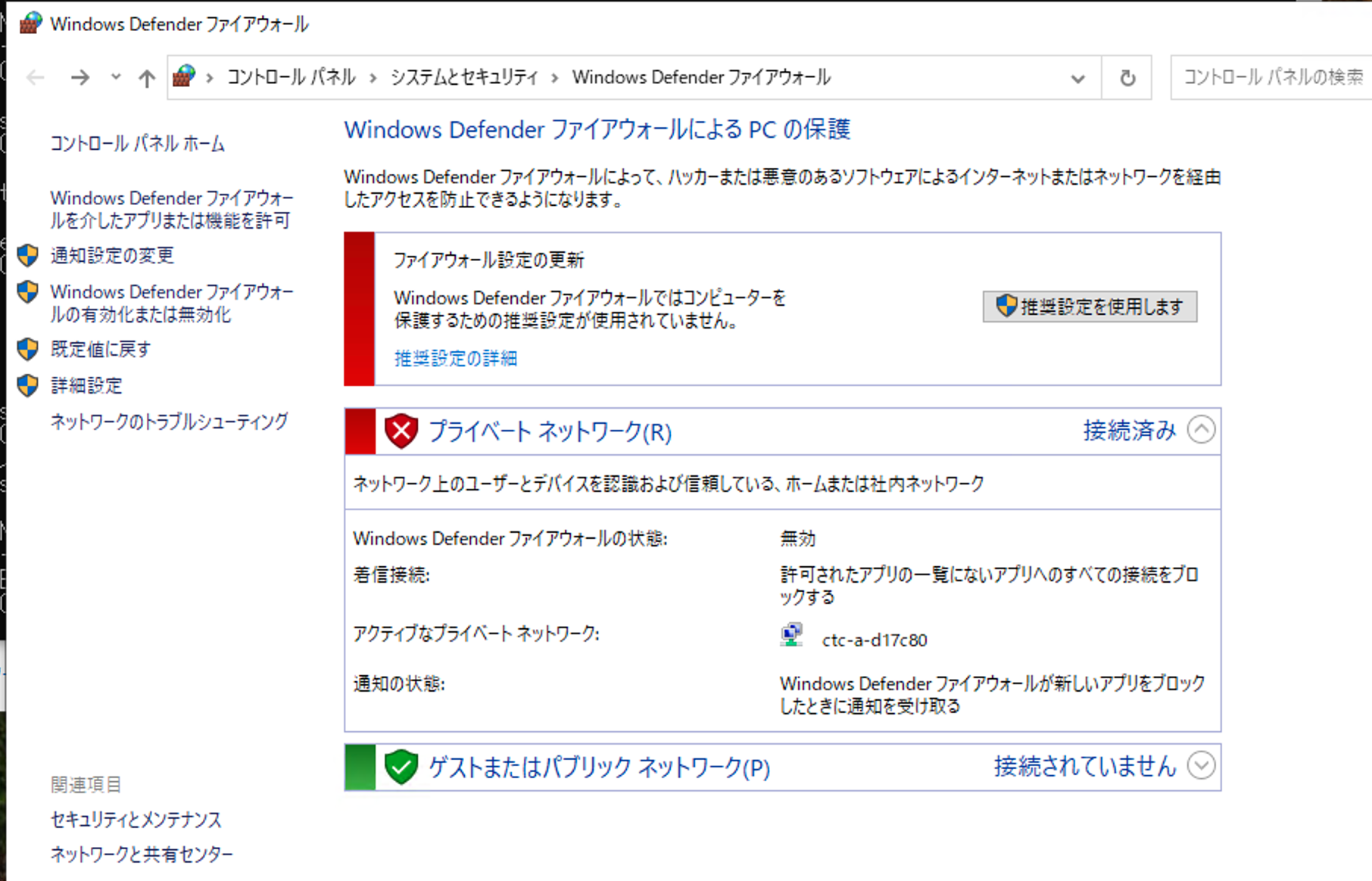Click the refresh icon beside address bar
This screenshot has height=881, width=1372.
(x=1127, y=78)
